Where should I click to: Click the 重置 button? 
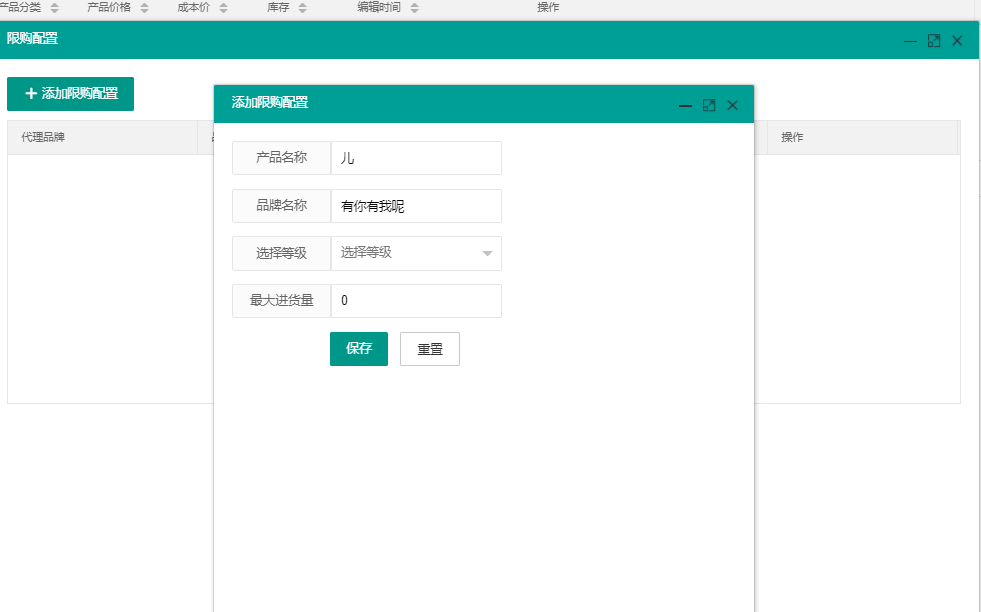(430, 349)
